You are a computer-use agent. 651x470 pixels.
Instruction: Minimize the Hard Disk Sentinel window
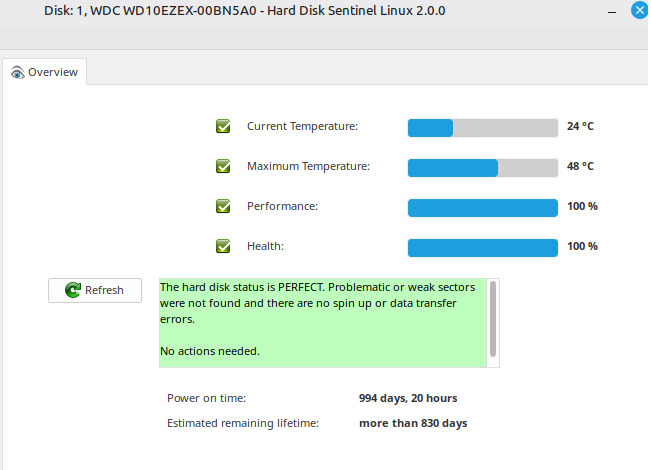(x=612, y=11)
